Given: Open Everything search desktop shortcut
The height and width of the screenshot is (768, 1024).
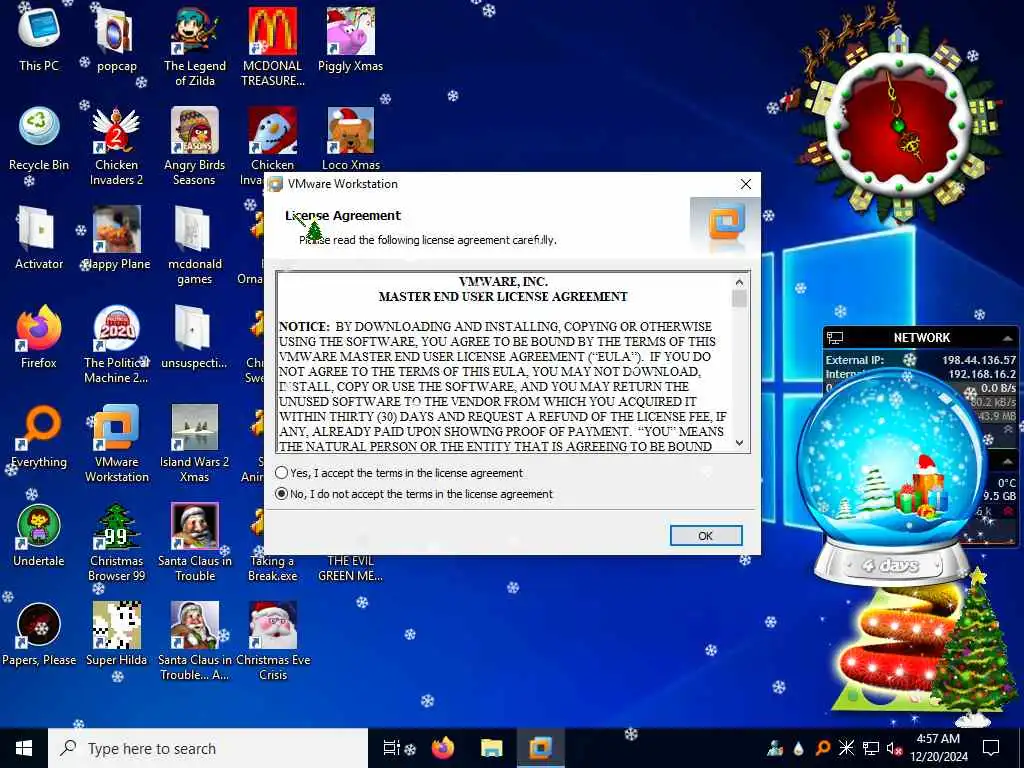Looking at the screenshot, I should (x=39, y=436).
